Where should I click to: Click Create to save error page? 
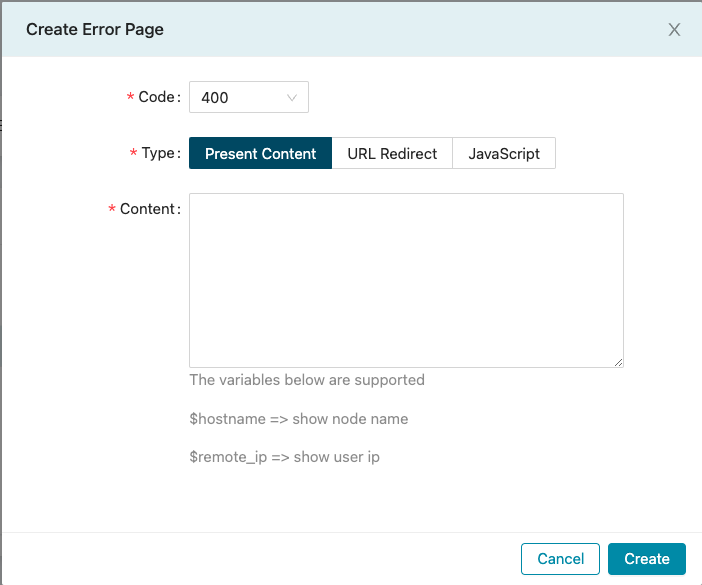tap(646, 559)
